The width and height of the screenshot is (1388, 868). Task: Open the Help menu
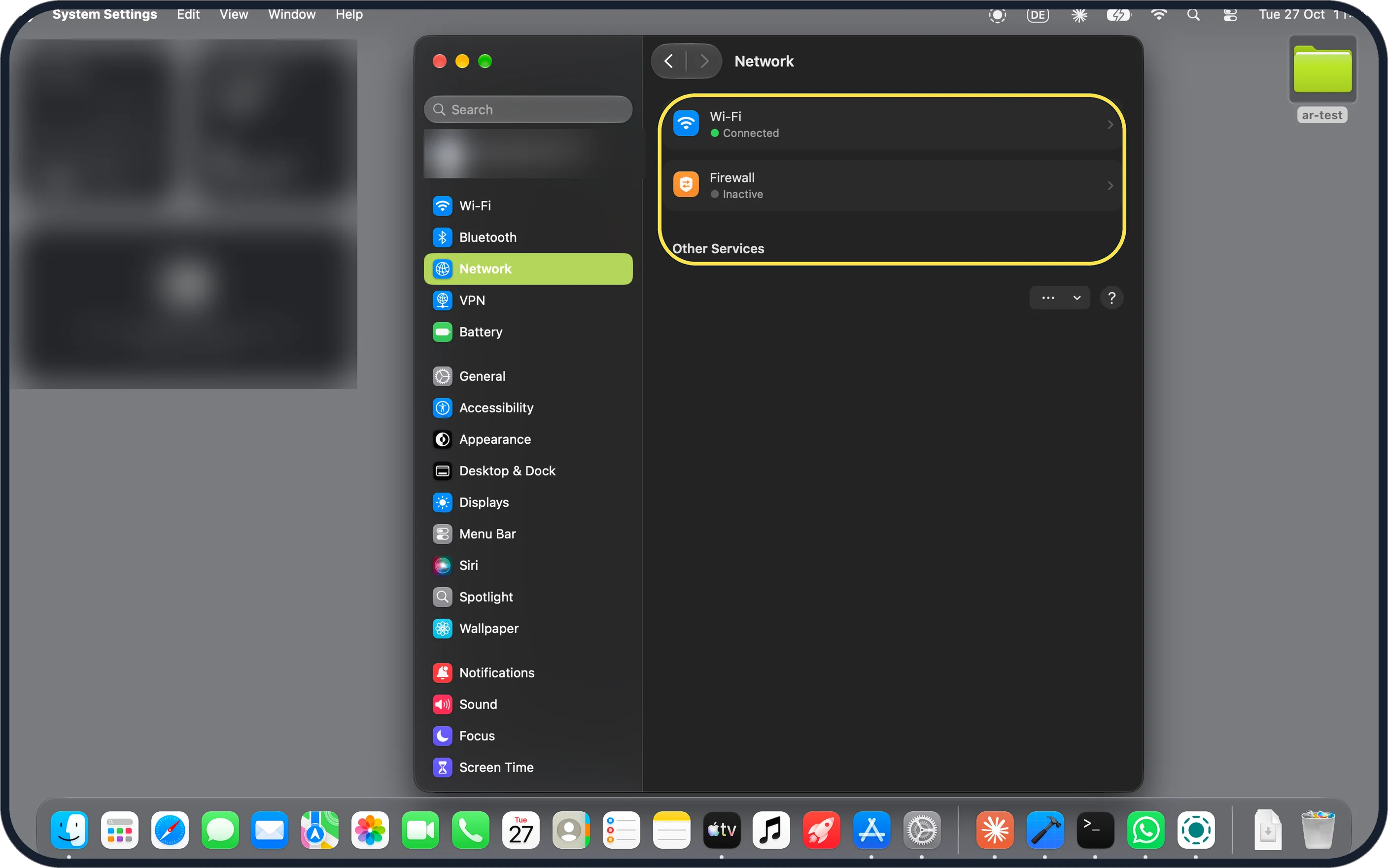click(x=349, y=14)
